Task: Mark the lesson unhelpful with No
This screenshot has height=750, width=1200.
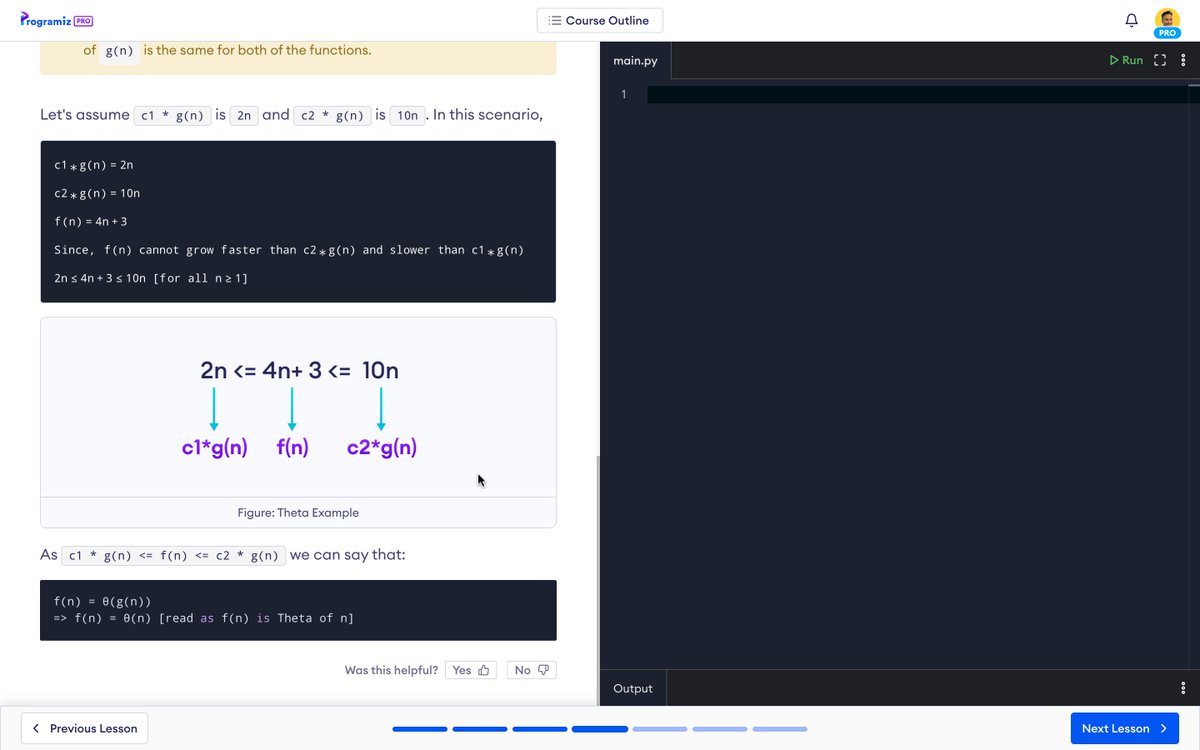Action: 531,670
